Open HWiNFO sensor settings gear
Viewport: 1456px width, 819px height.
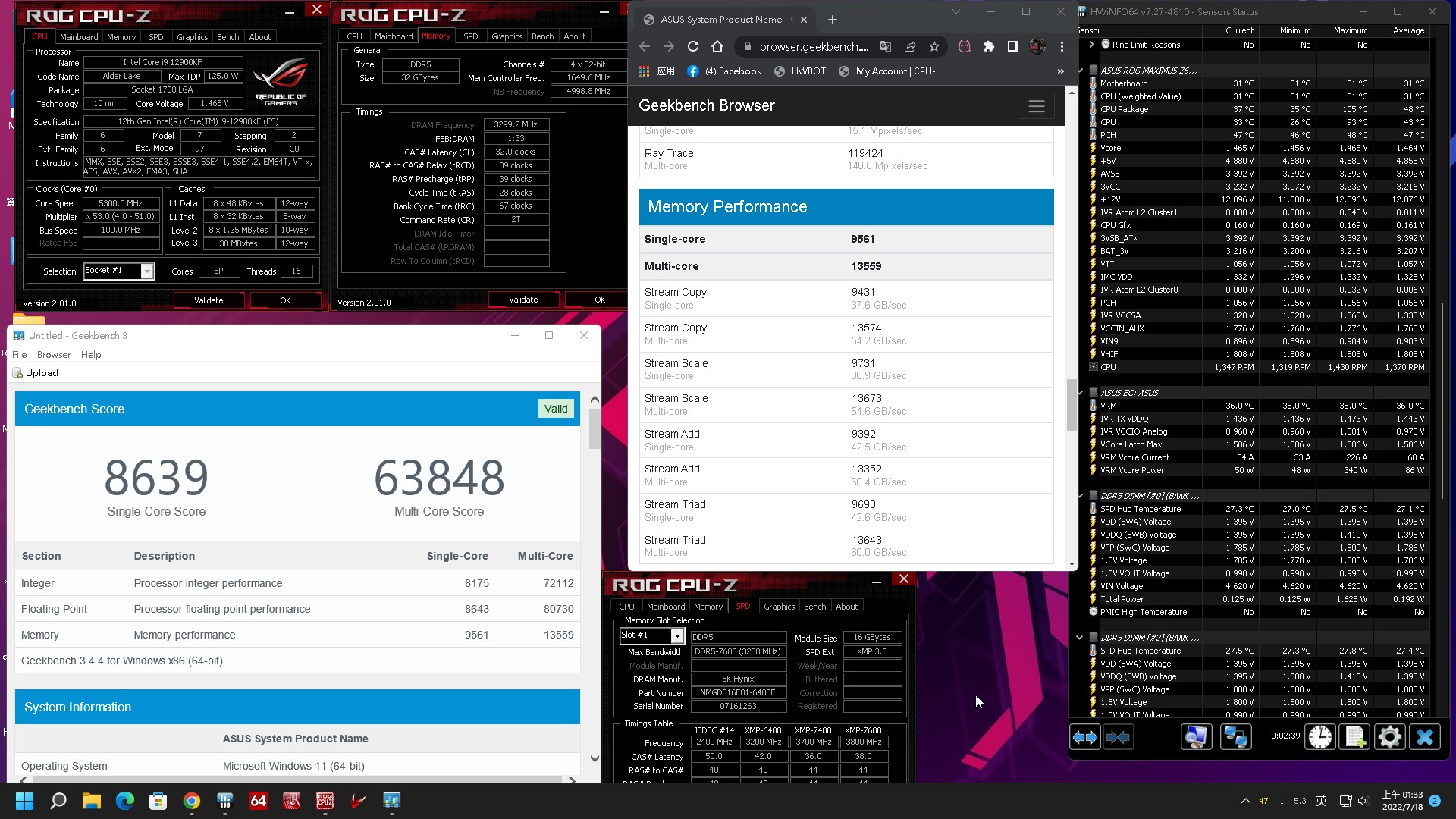click(x=1390, y=737)
